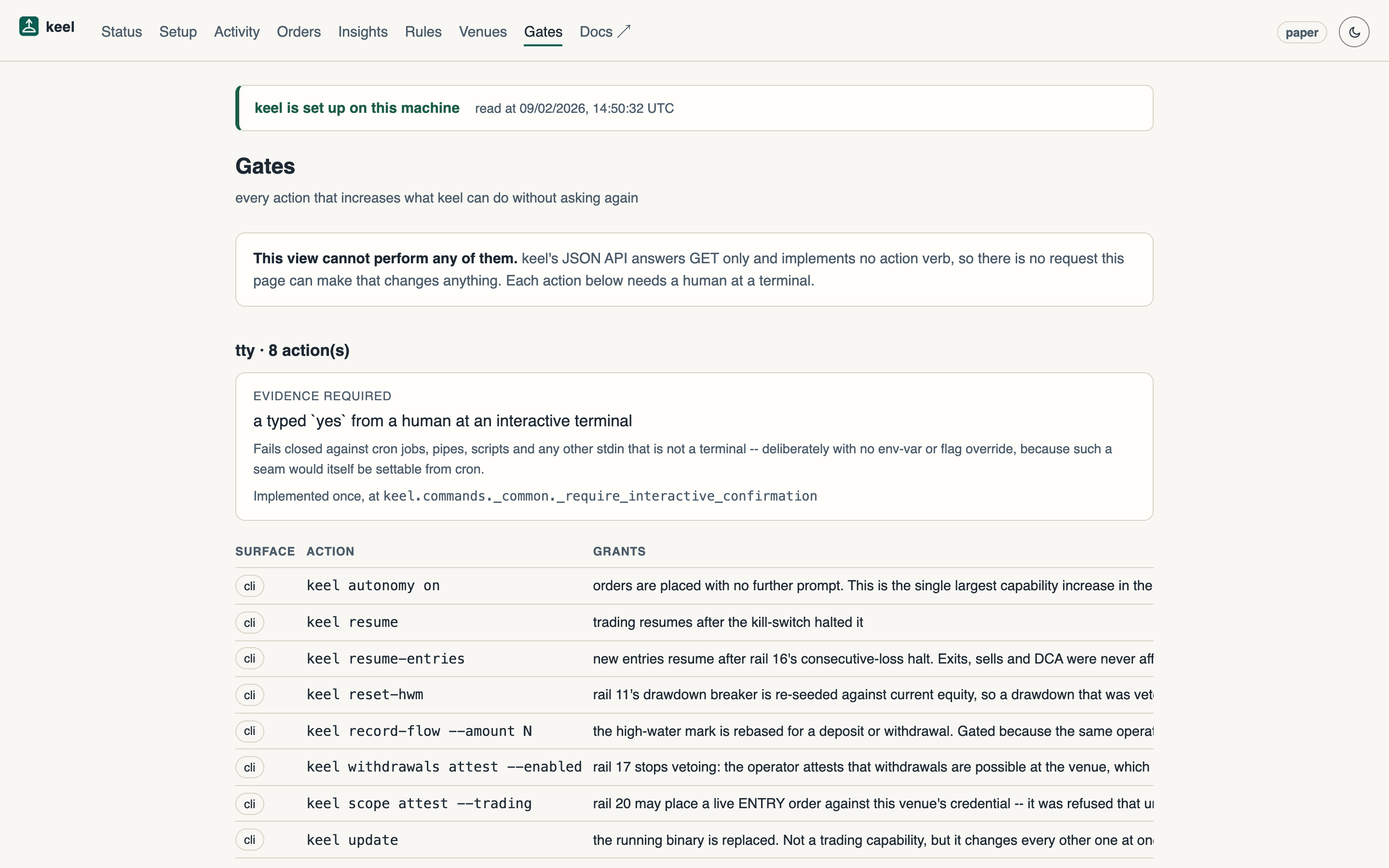
Task: Go to the Setup tab
Action: 178,31
